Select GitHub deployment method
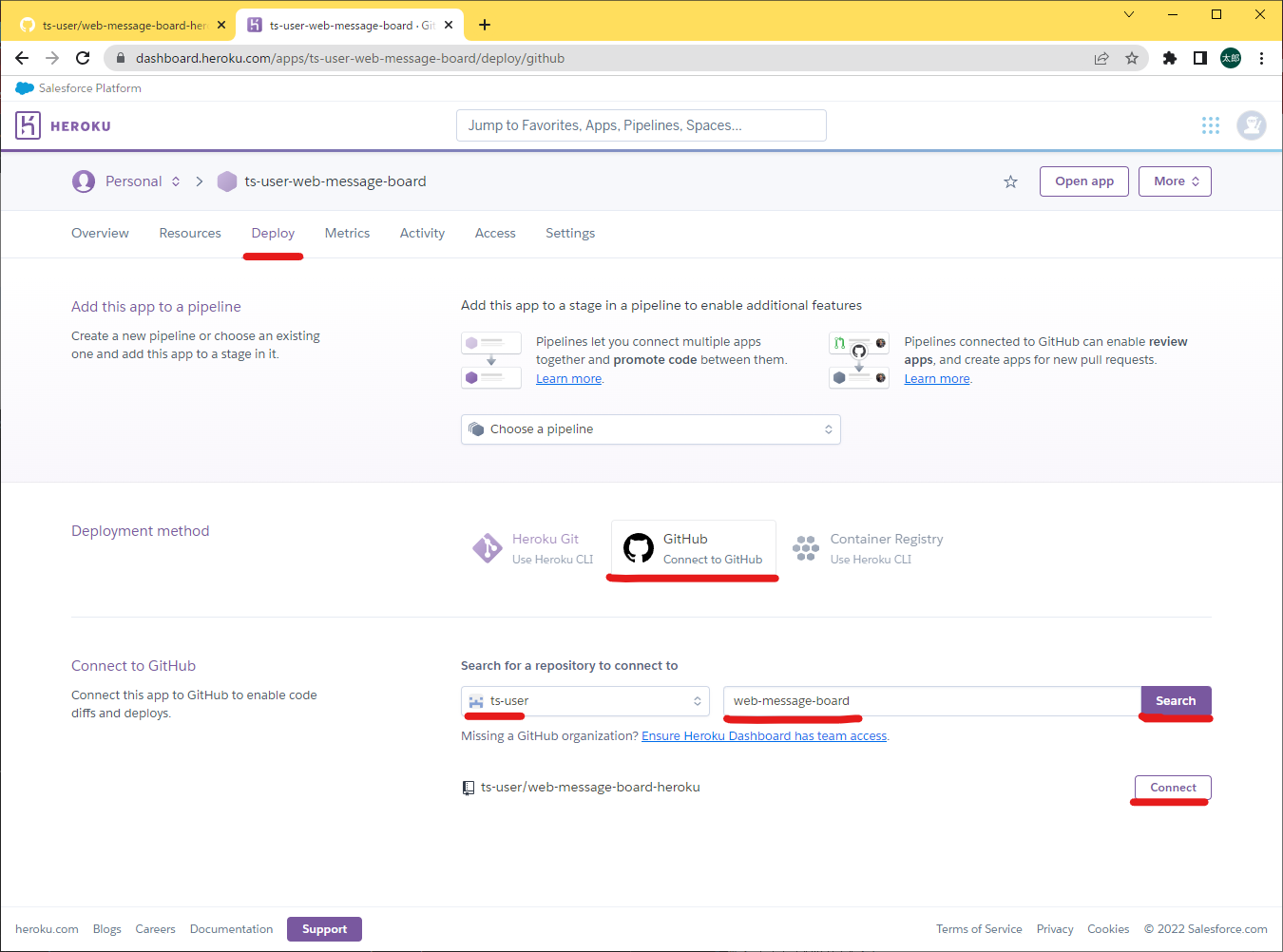This screenshot has height=952, width=1283. [694, 548]
